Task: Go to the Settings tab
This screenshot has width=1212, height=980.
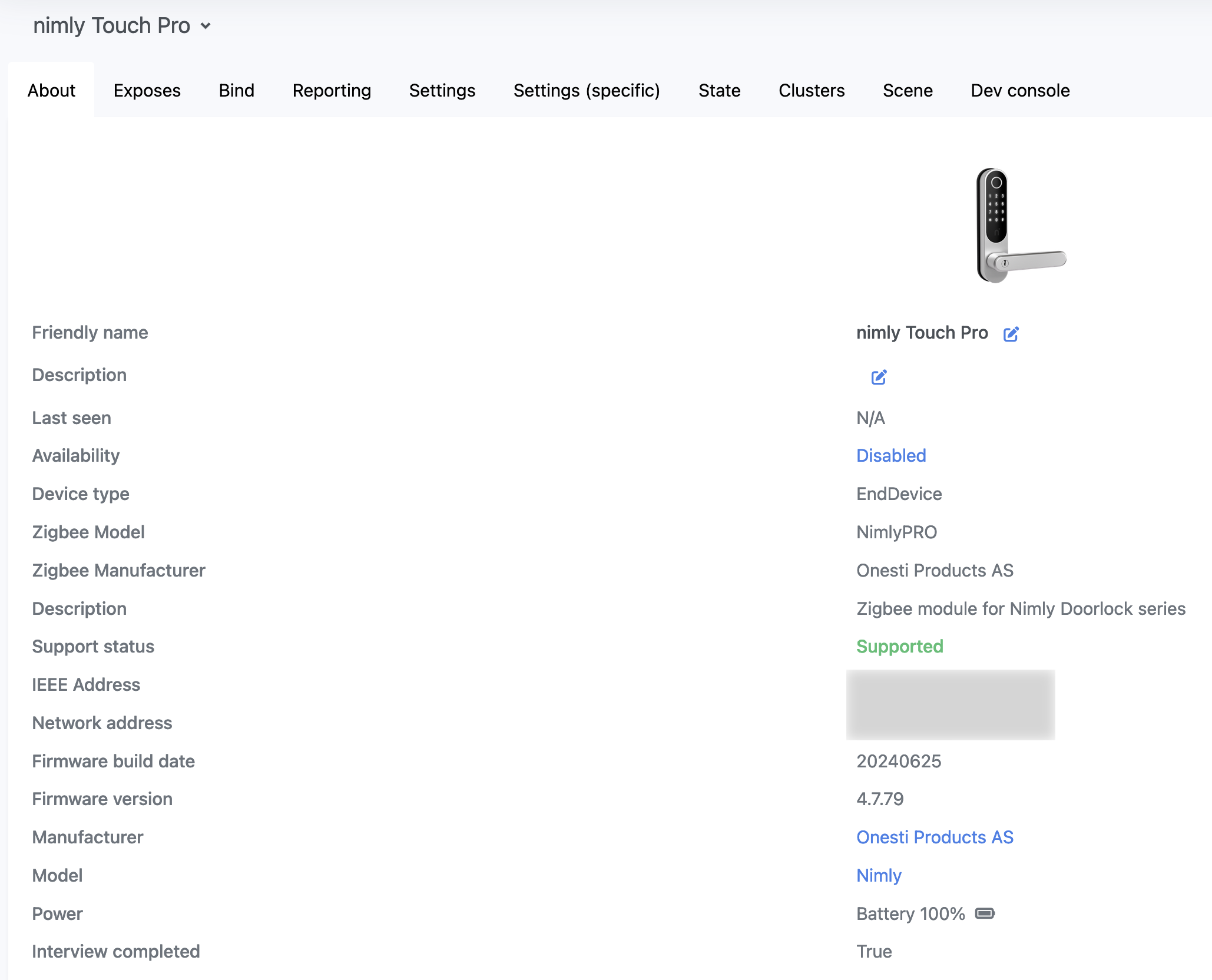Action: click(442, 90)
